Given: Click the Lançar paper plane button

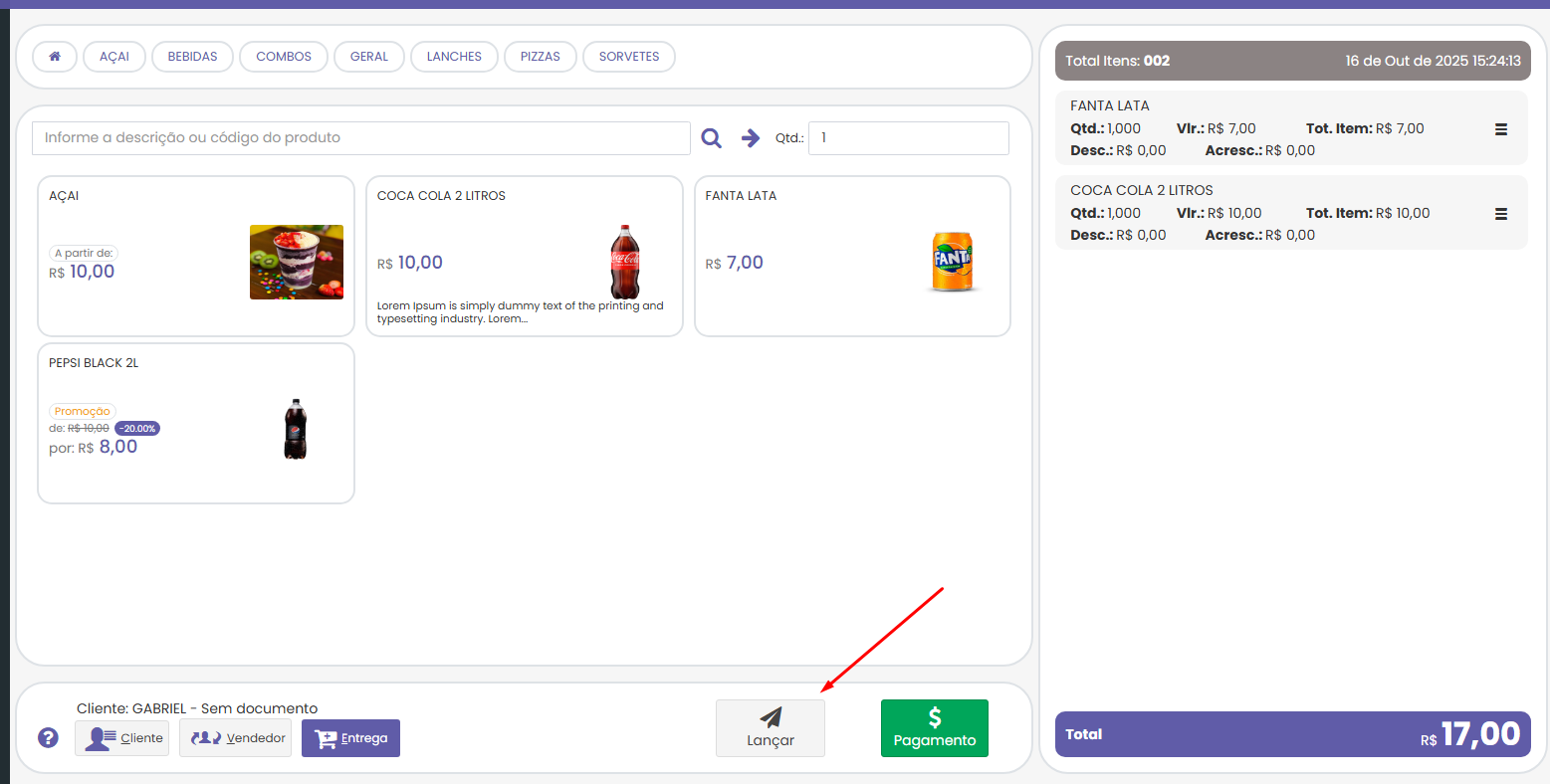Looking at the screenshot, I should click(770, 728).
